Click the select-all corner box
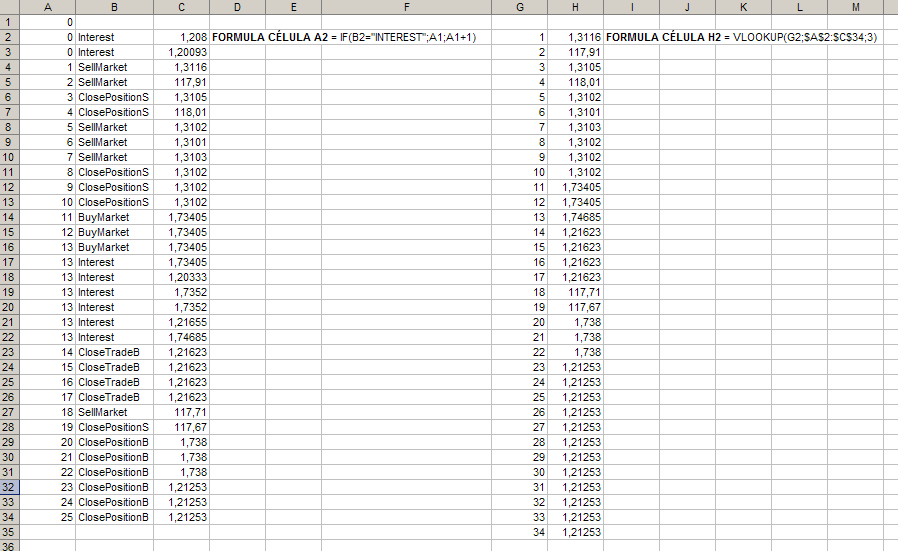898x551 pixels. tap(9, 7)
